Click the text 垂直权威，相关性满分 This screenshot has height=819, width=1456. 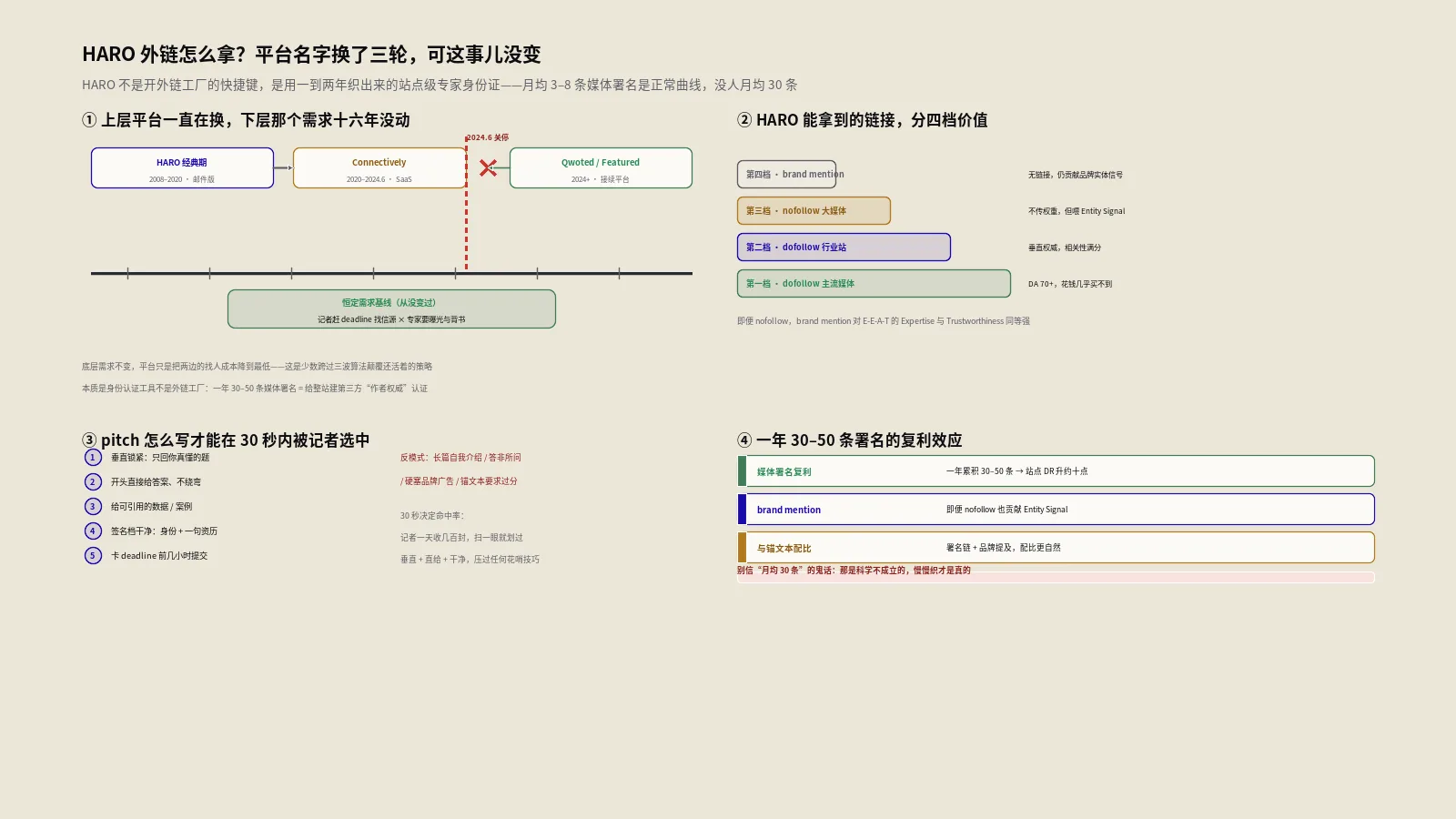coord(1065,248)
